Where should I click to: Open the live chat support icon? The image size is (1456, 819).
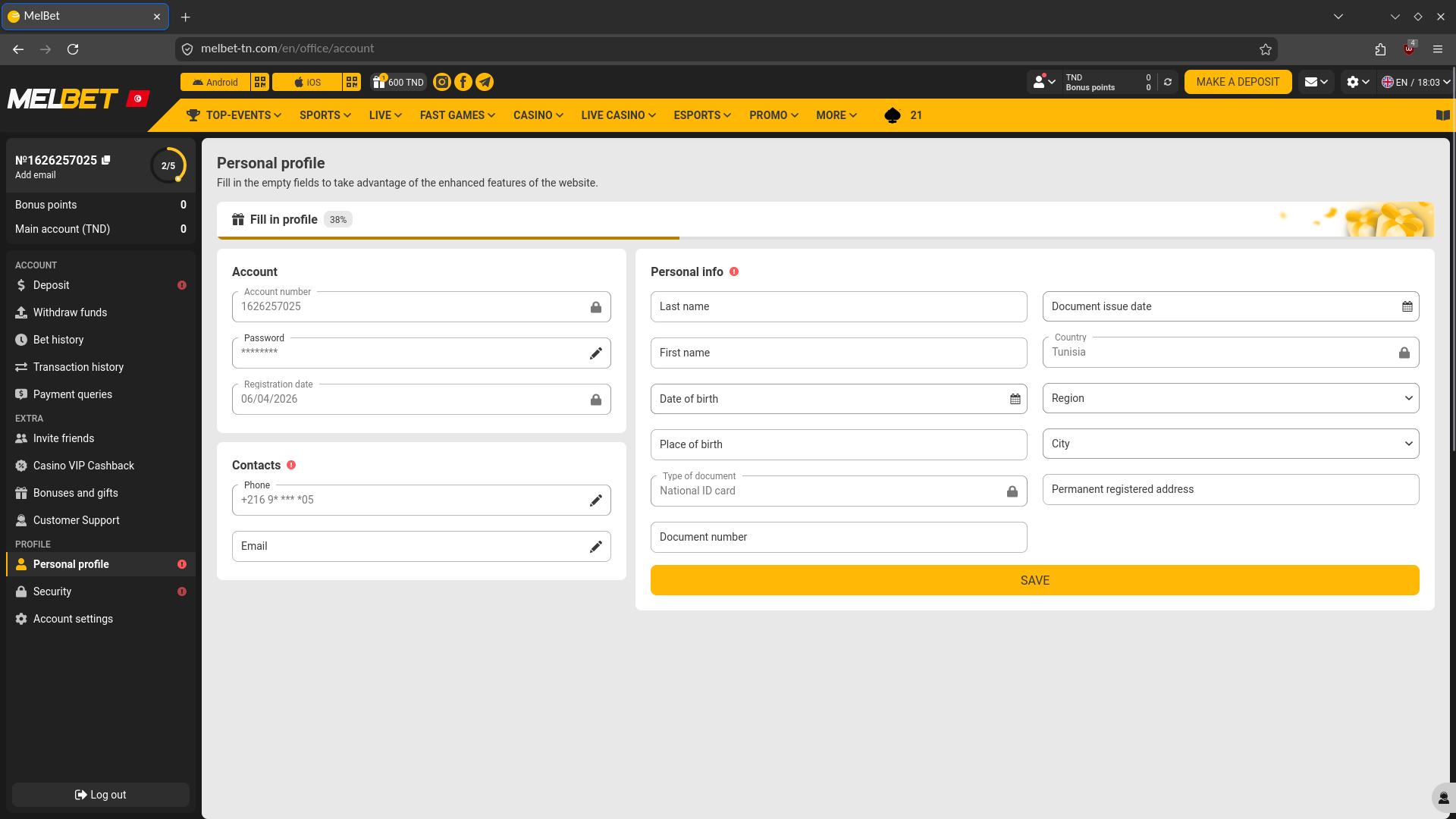click(x=1443, y=798)
